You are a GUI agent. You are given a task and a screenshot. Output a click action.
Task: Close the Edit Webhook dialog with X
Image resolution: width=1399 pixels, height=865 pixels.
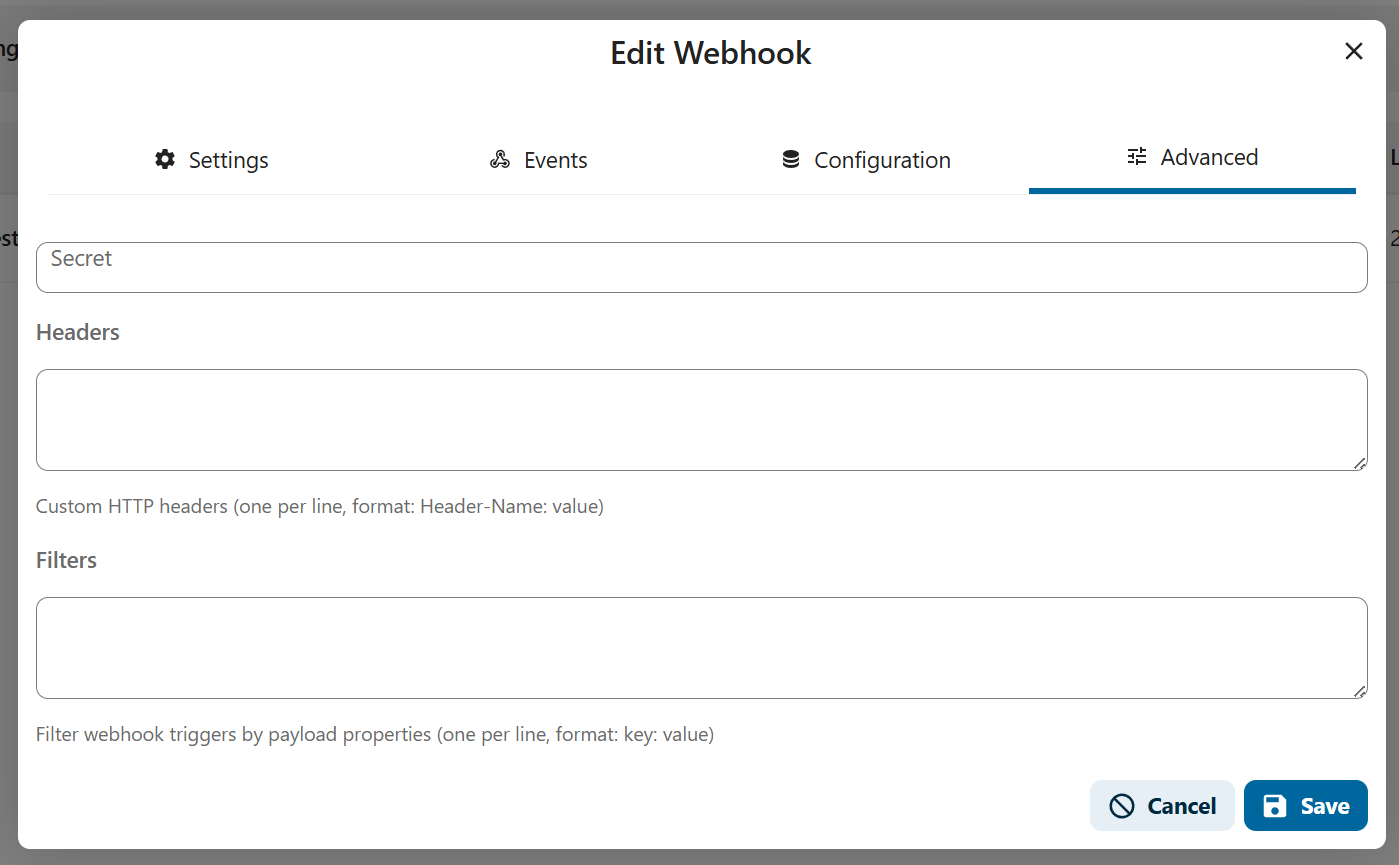1354,52
